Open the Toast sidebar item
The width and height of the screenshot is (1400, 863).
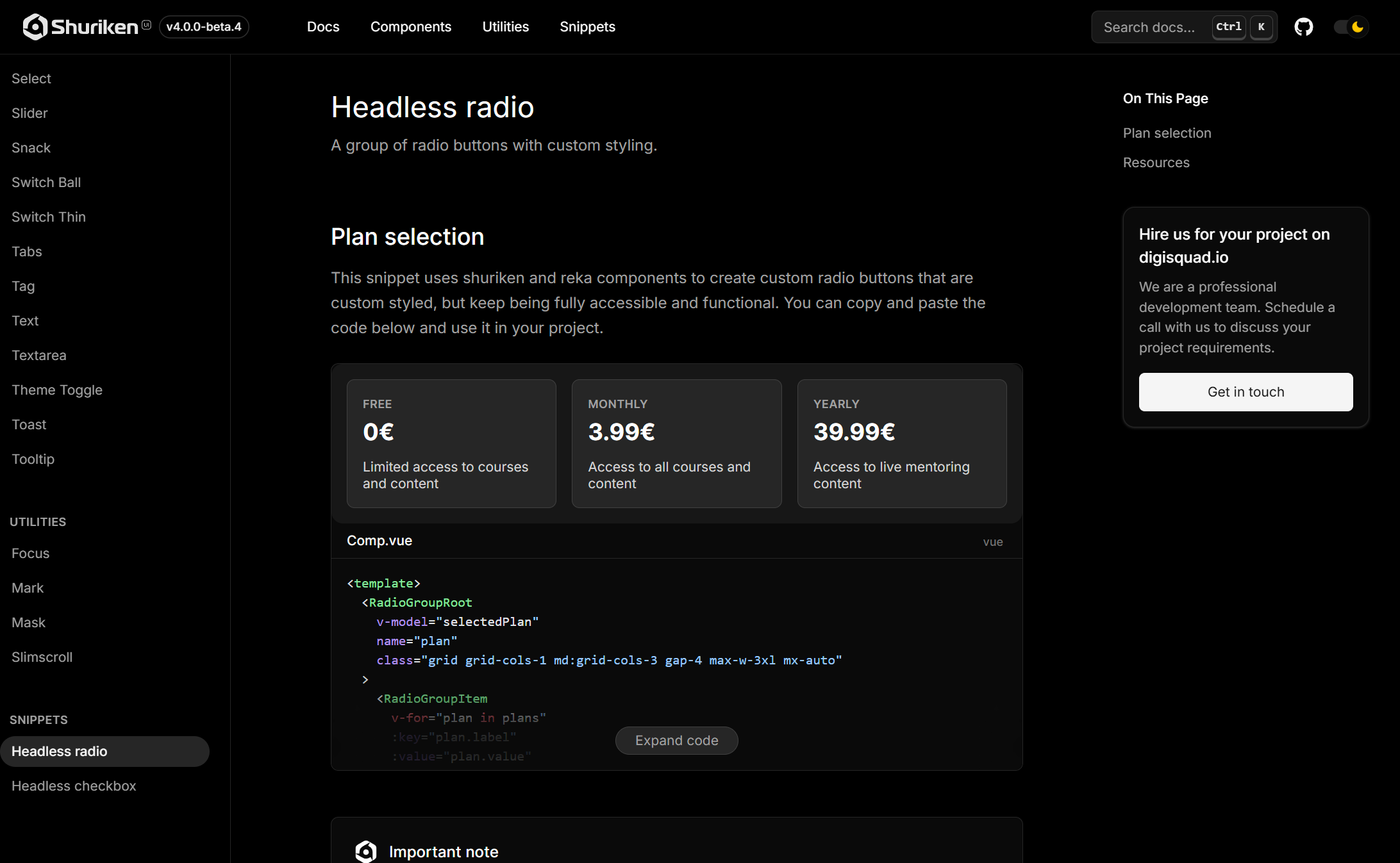(x=29, y=424)
